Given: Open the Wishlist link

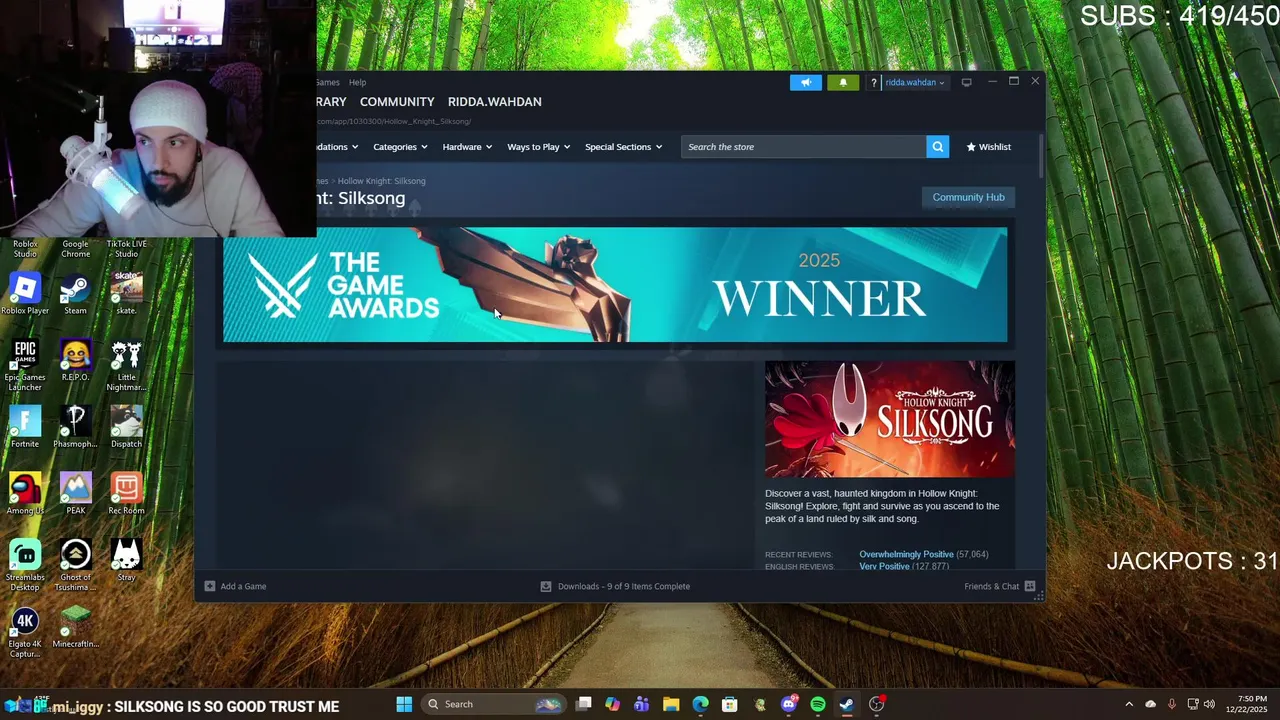Looking at the screenshot, I should tap(988, 147).
